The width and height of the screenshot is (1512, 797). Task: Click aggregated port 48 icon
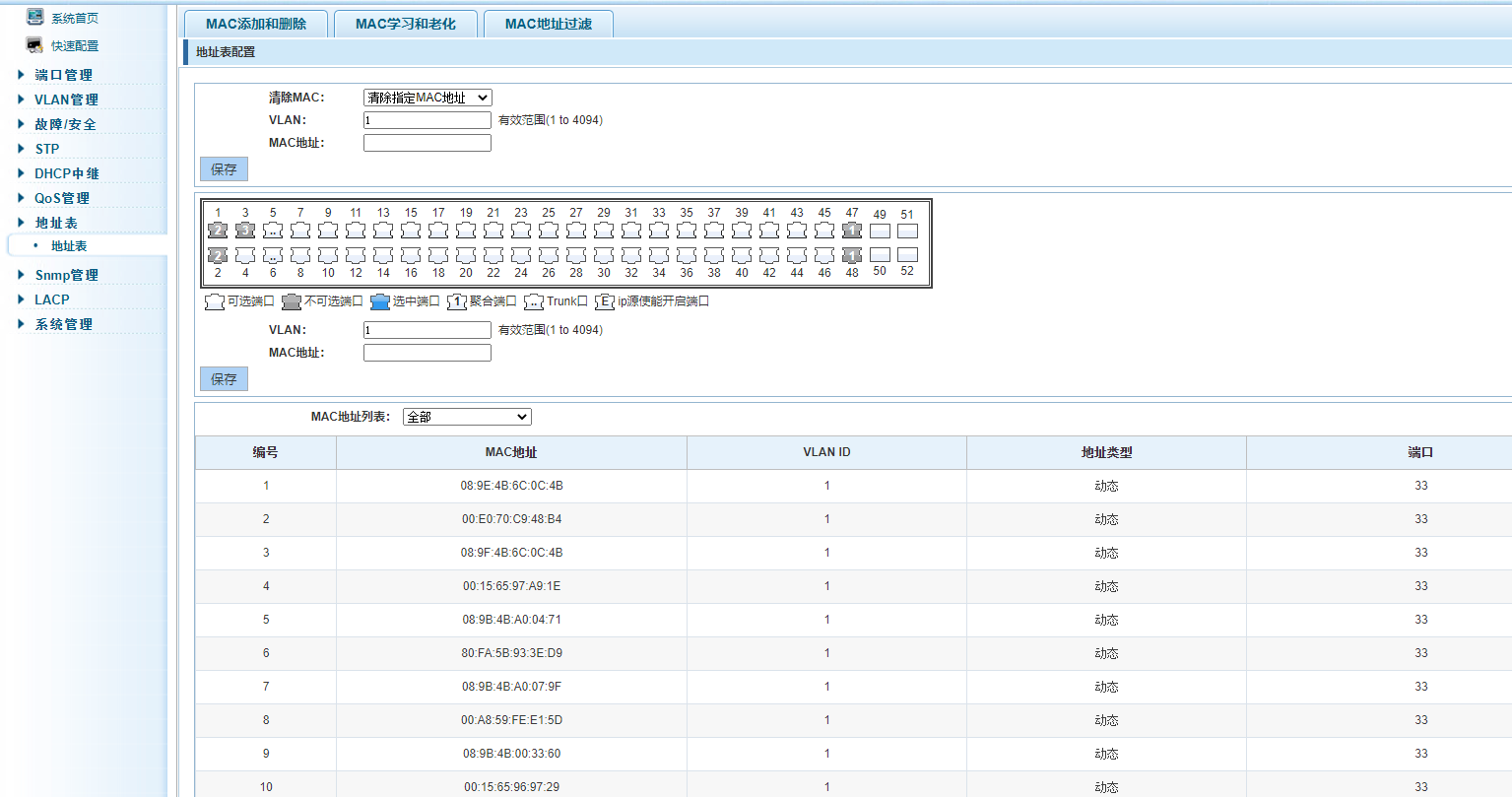[852, 255]
